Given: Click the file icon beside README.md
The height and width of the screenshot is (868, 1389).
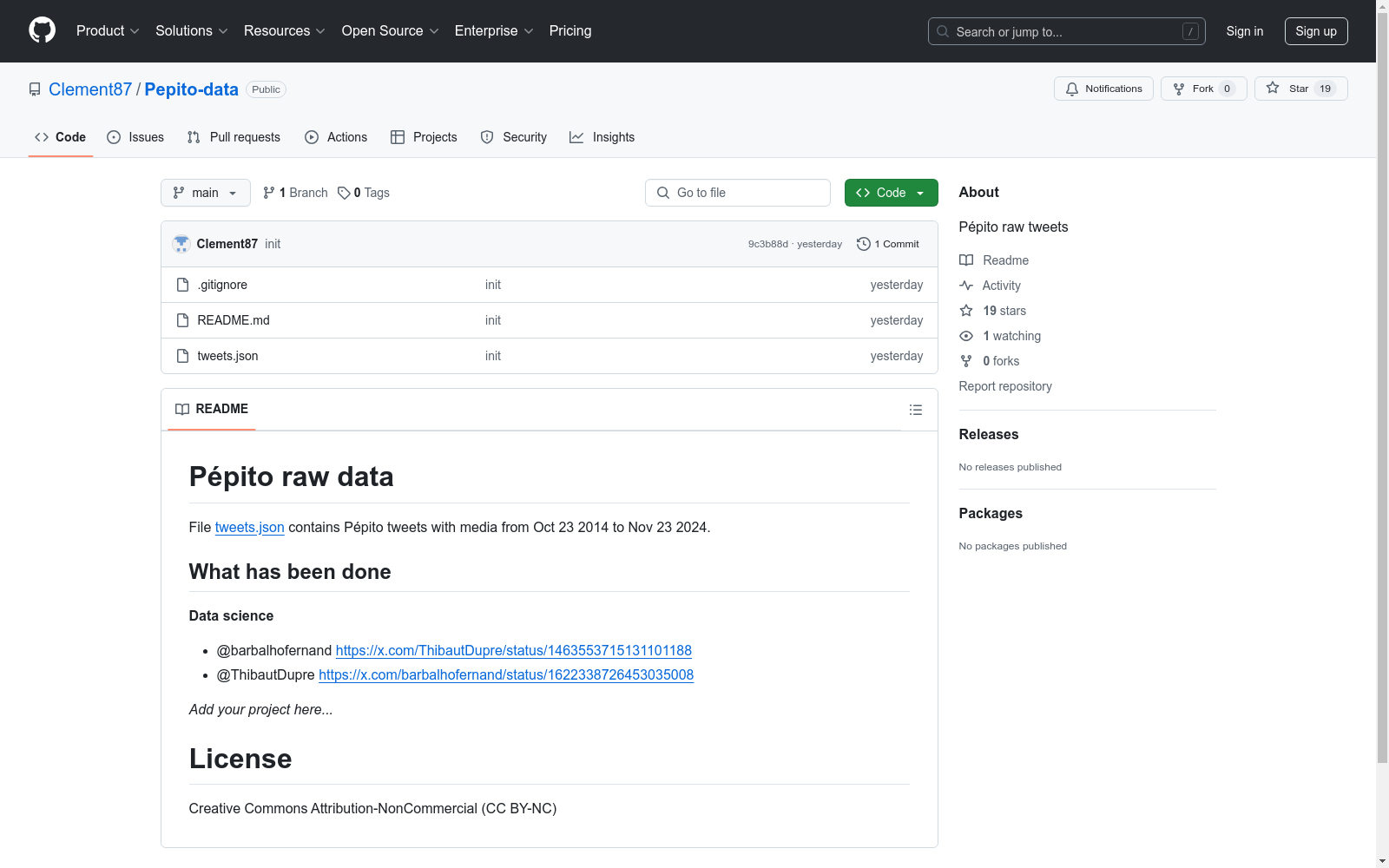Looking at the screenshot, I should click(182, 320).
